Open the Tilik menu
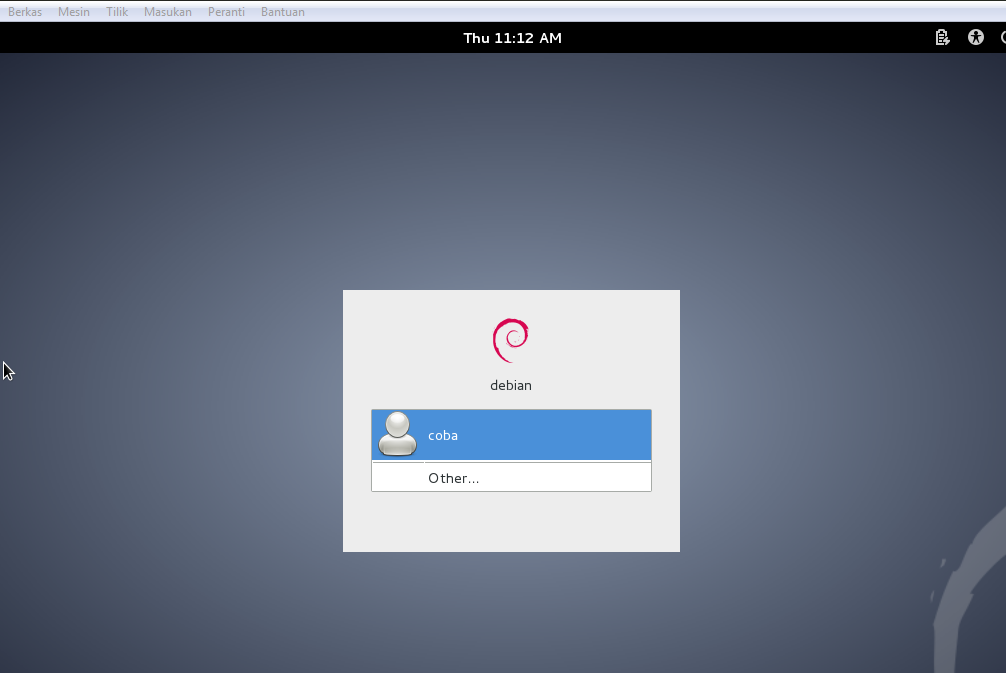 116,11
